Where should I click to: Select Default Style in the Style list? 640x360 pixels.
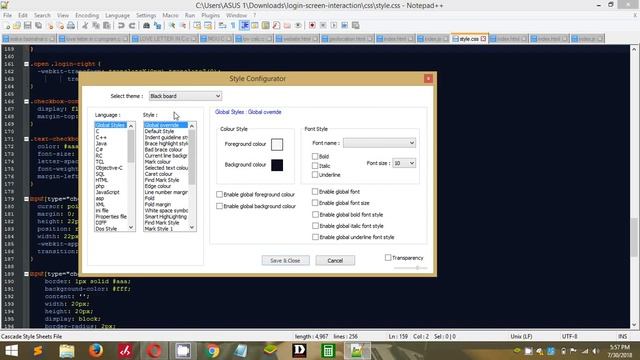click(x=159, y=131)
